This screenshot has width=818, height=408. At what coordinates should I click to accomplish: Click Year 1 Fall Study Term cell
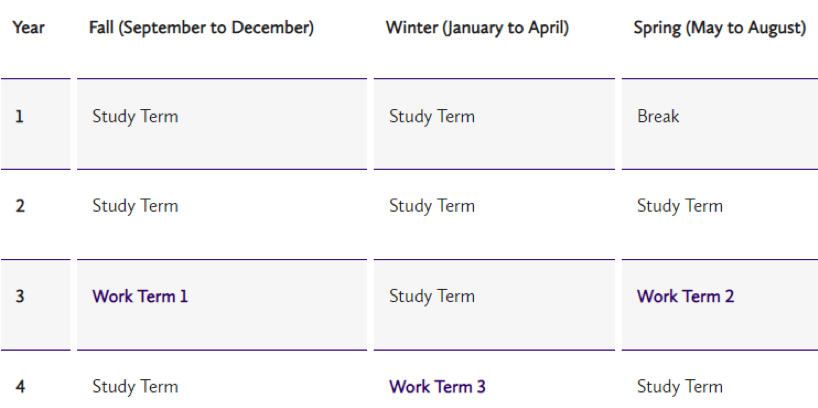[135, 116]
